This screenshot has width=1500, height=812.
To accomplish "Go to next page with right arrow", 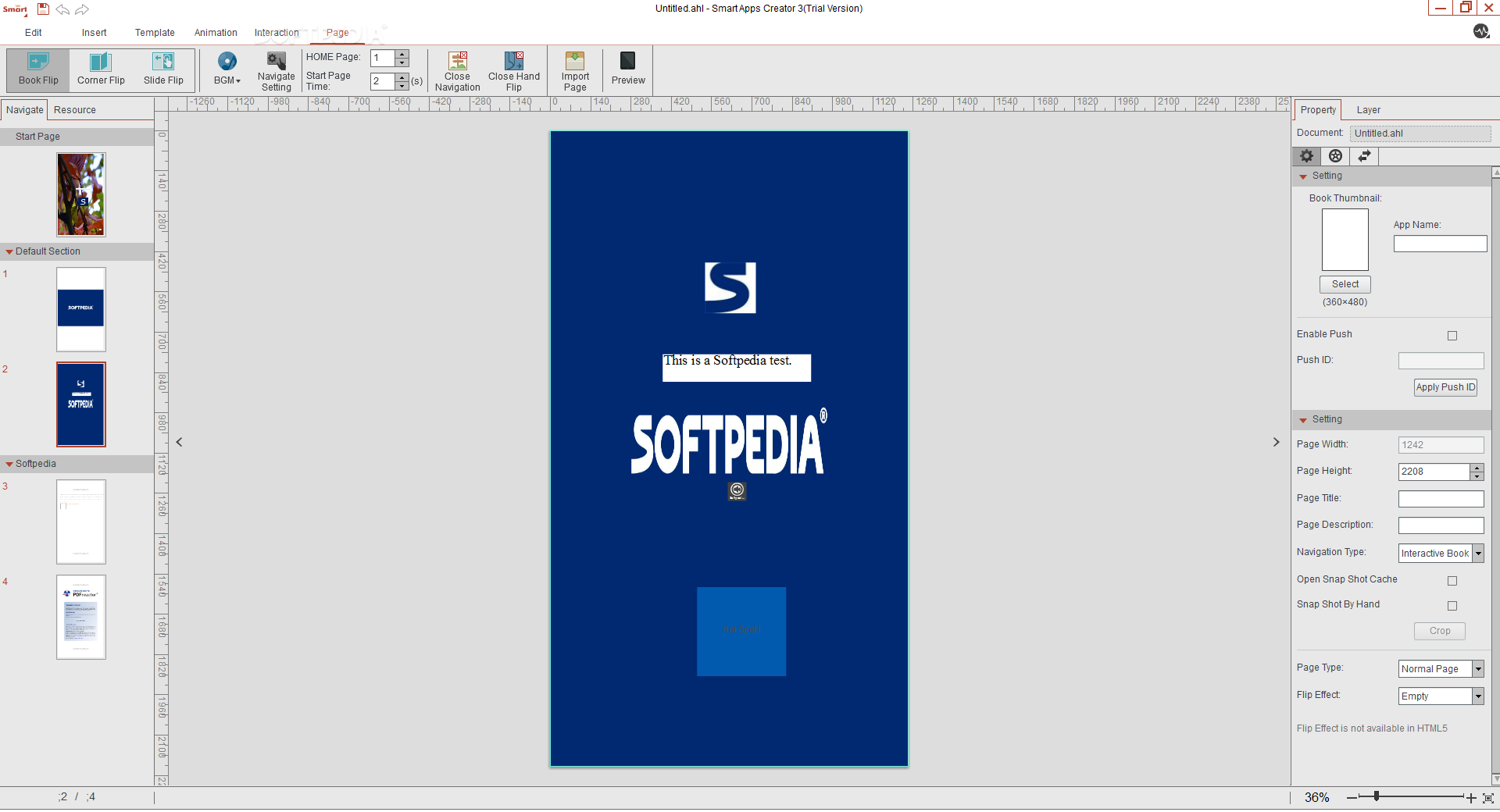I will [x=1277, y=442].
